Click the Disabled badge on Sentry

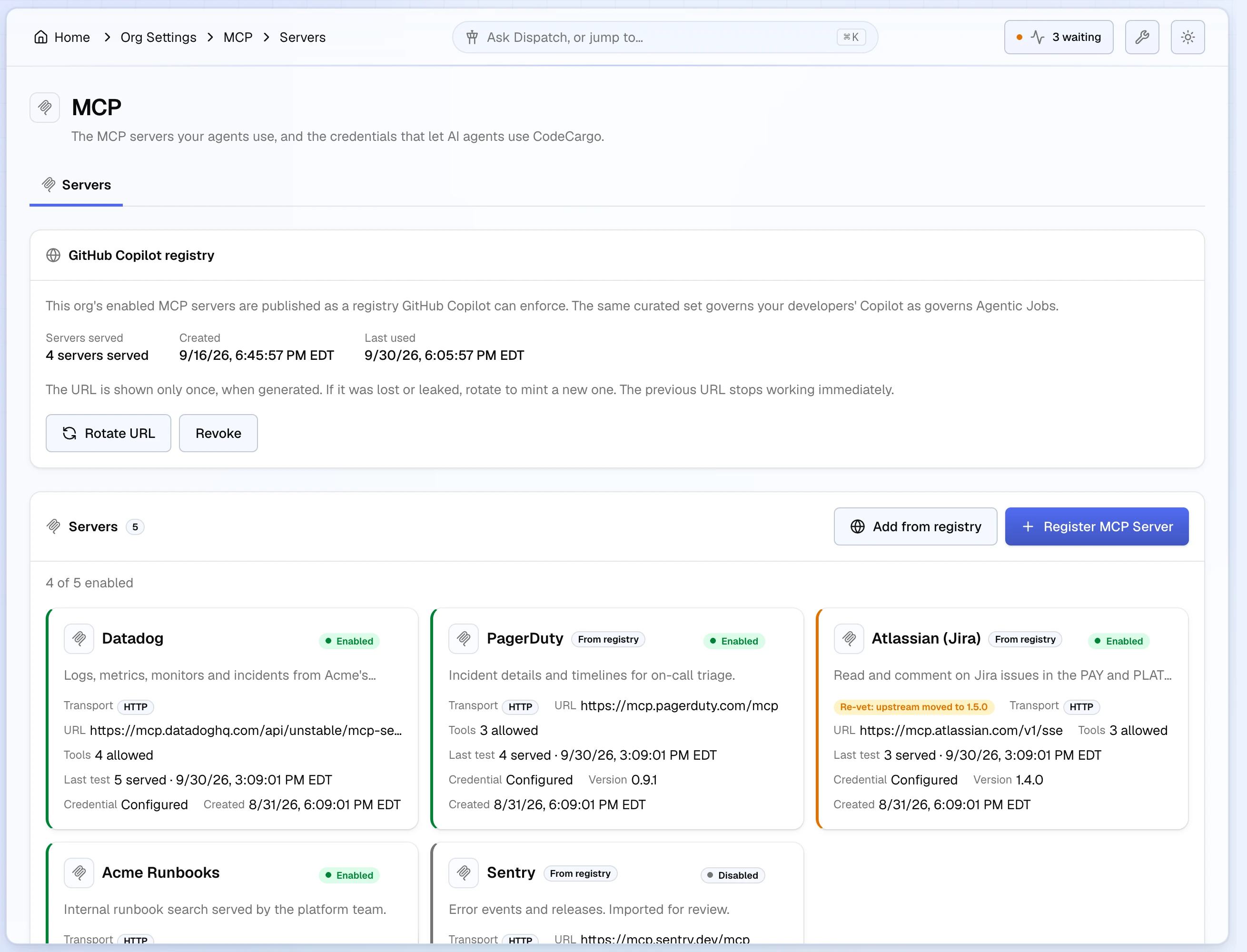[x=732, y=875]
